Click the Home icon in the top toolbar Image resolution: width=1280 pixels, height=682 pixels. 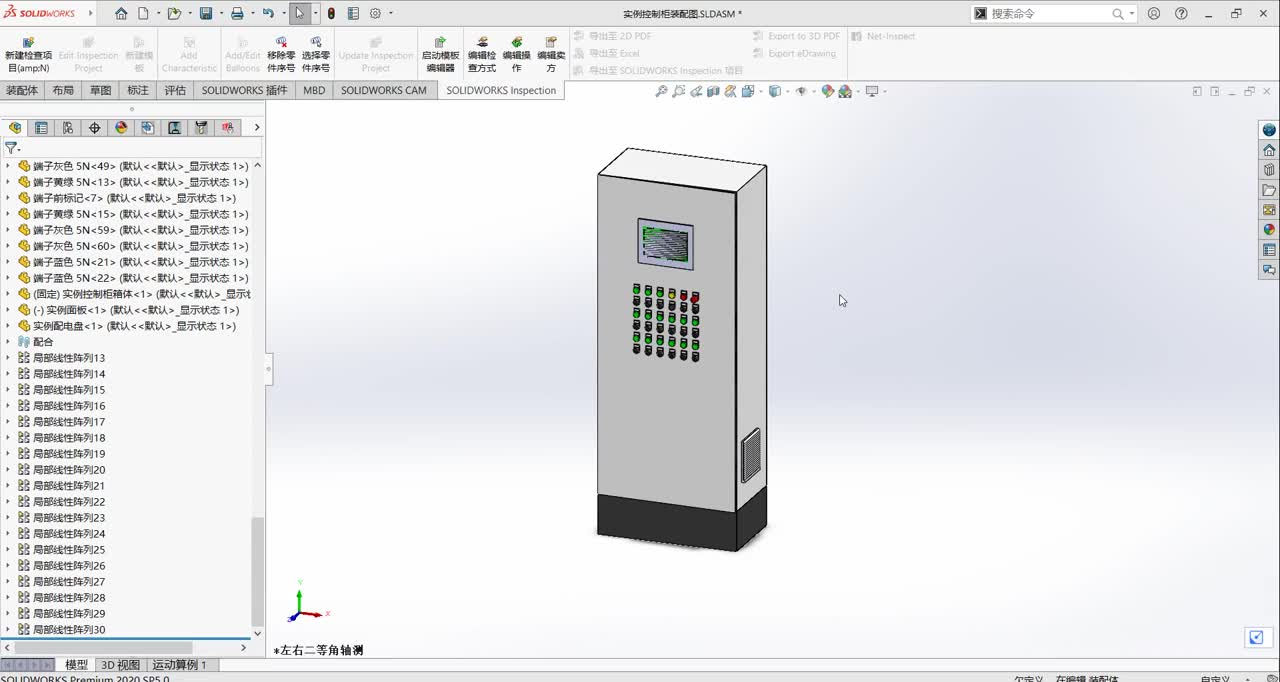[121, 14]
